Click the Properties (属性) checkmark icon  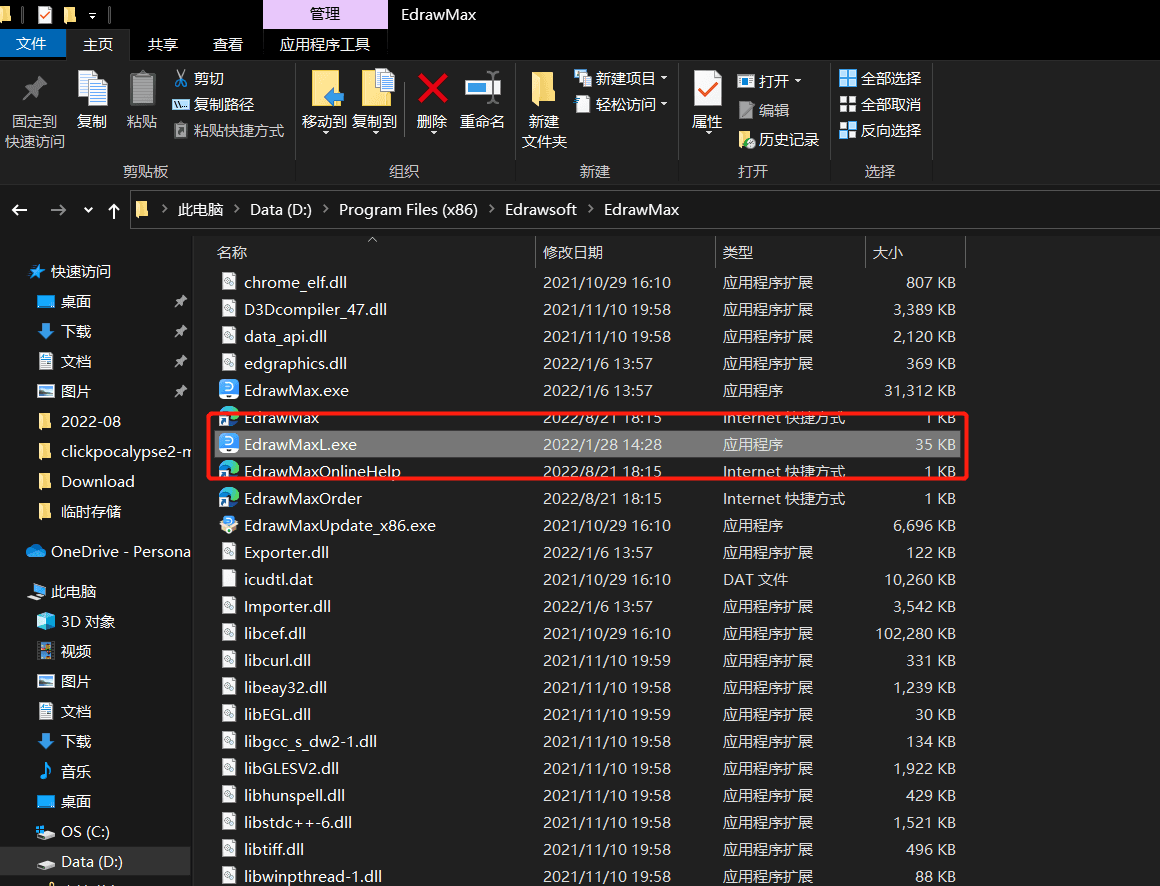point(707,89)
